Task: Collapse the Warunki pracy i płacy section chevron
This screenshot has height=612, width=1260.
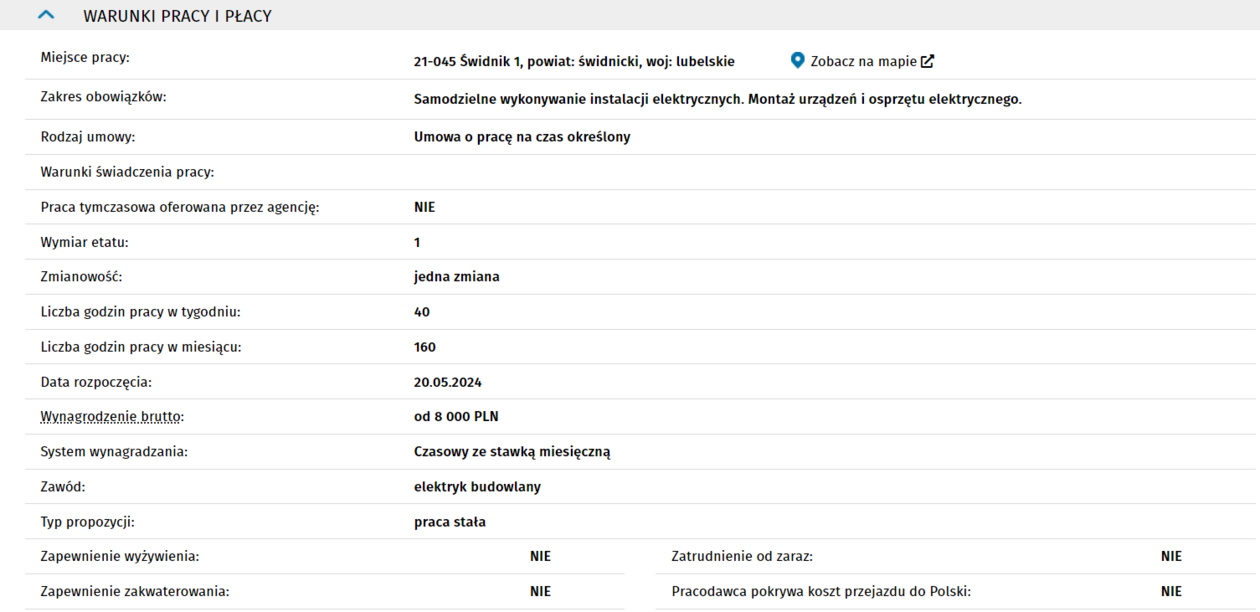Action: pos(45,16)
